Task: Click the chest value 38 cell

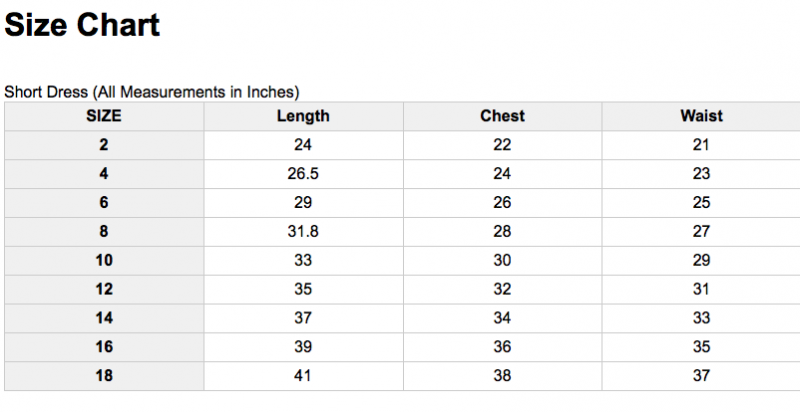Action: click(x=503, y=376)
